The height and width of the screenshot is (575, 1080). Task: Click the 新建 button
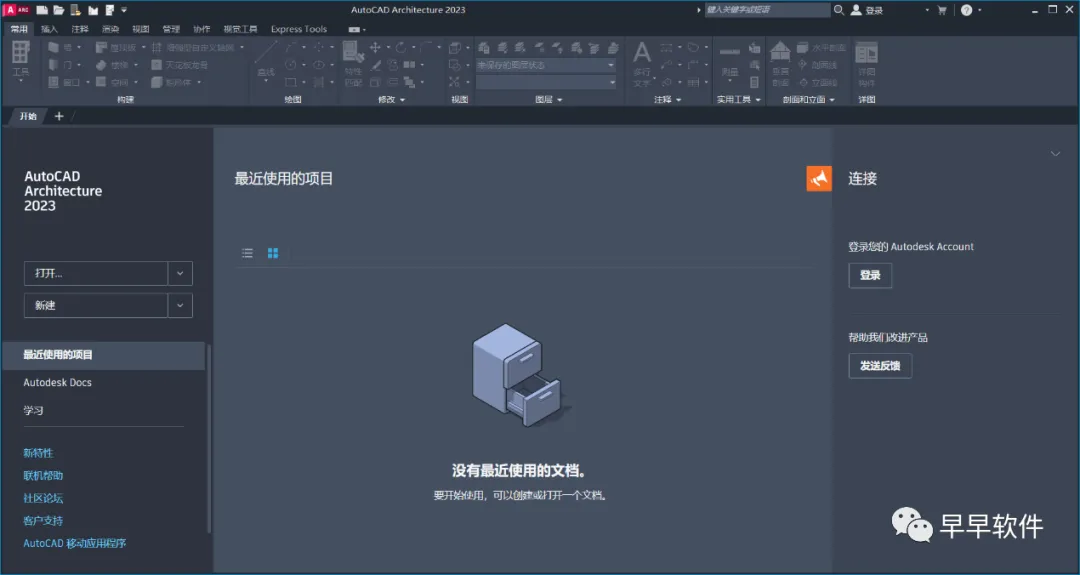96,306
